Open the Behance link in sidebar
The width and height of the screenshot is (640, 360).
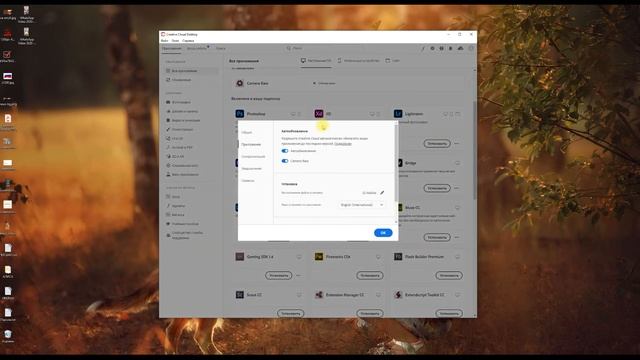point(175,215)
